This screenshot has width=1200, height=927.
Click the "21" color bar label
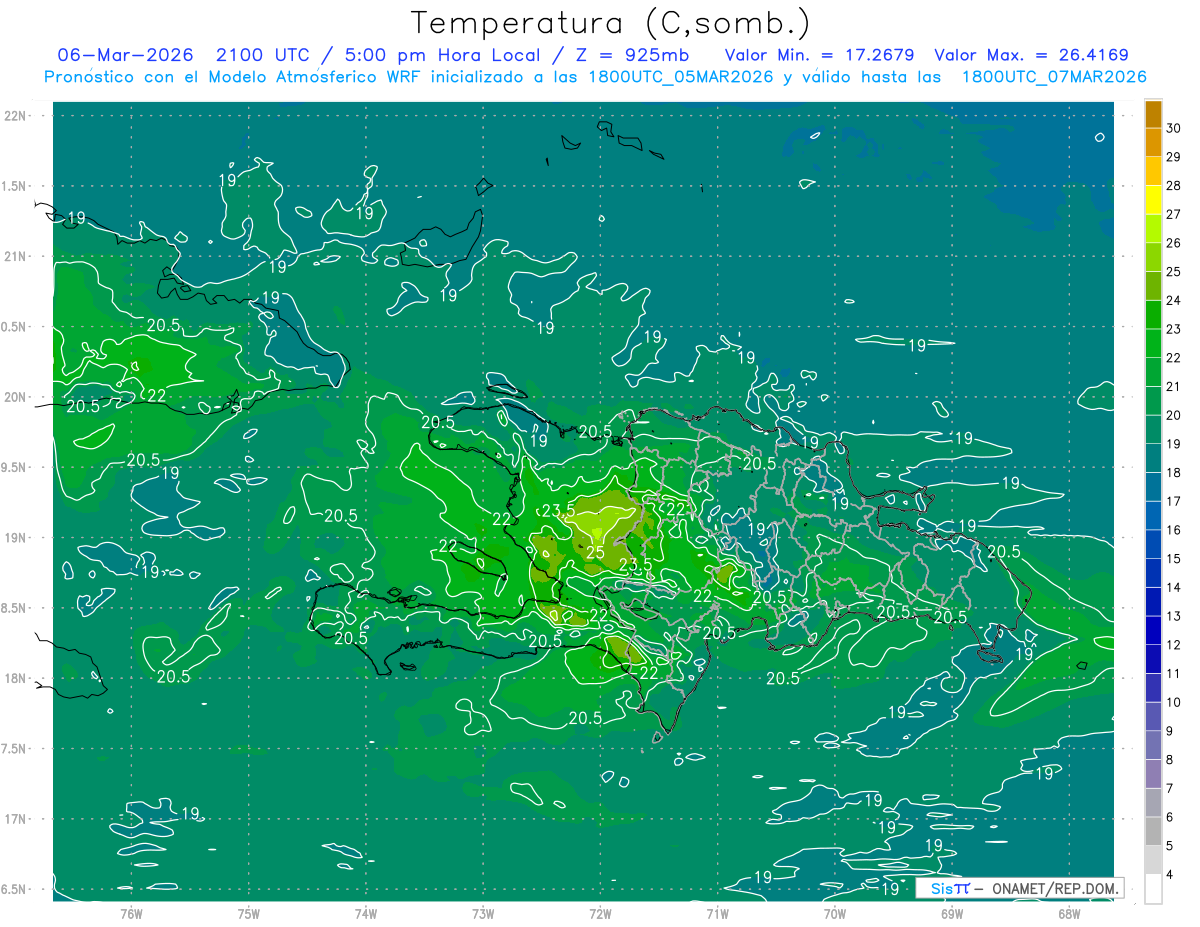1174,386
